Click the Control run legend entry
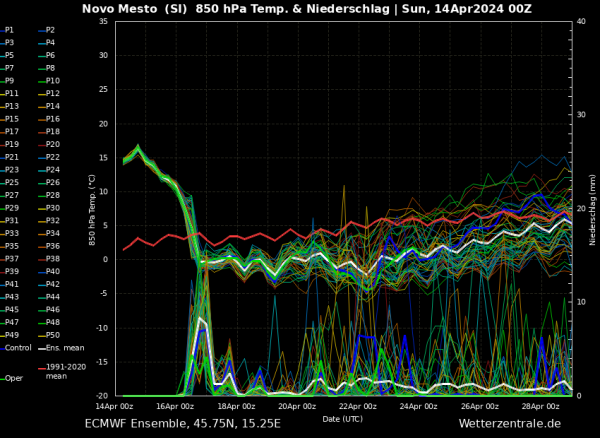 point(17,347)
